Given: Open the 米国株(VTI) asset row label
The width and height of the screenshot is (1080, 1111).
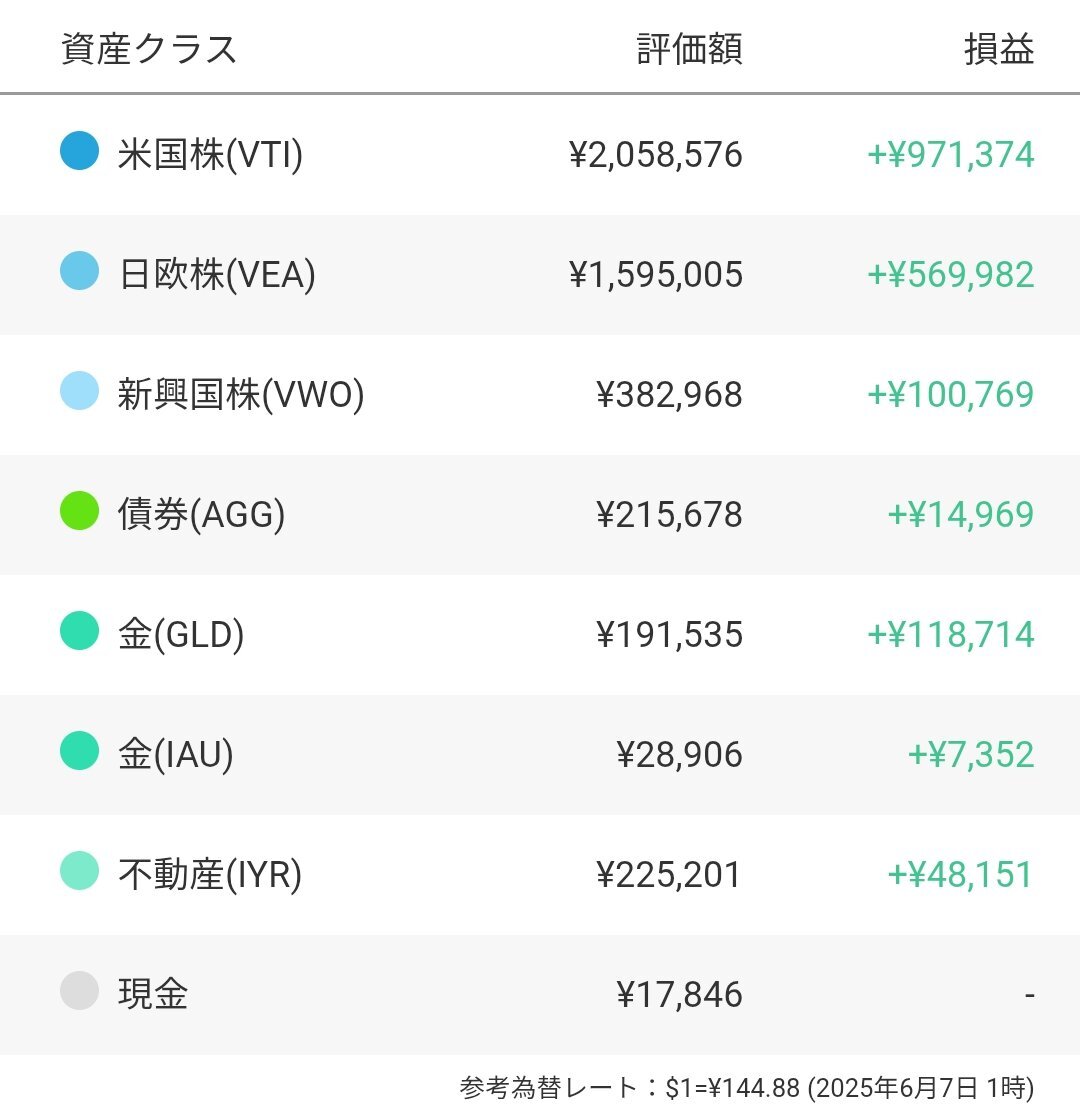Looking at the screenshot, I should (210, 154).
